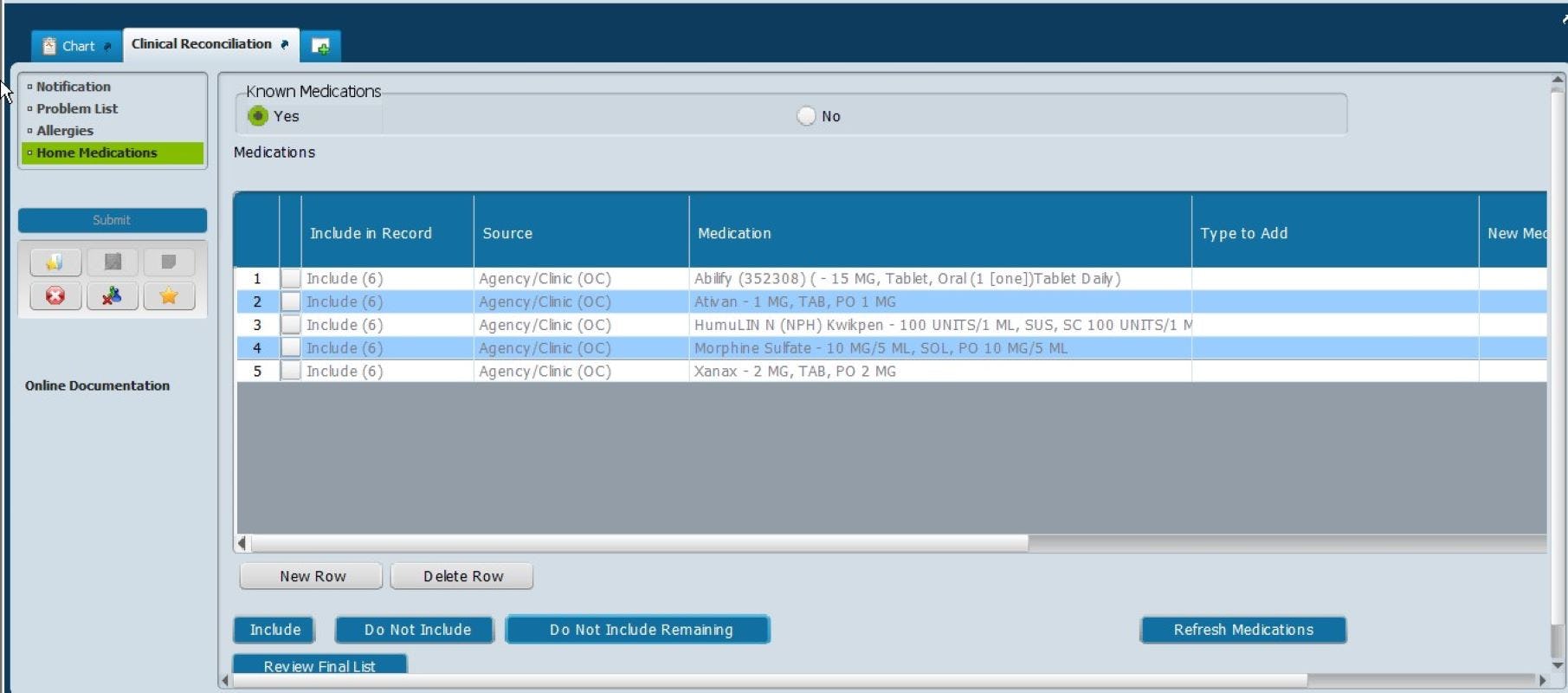Switch to the Chart tab
This screenshot has height=693, width=1568.
(77, 46)
